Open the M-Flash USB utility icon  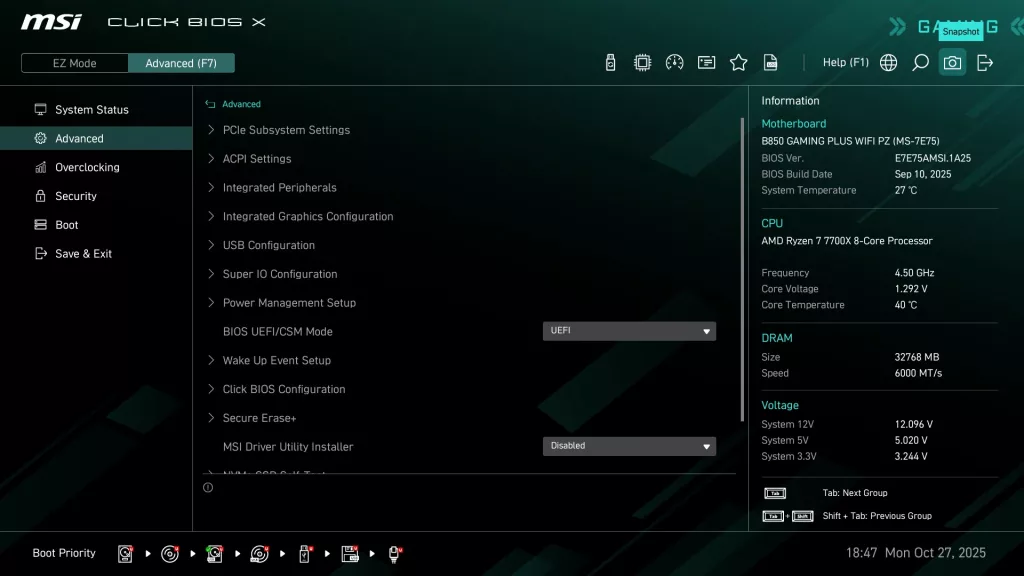[610, 62]
